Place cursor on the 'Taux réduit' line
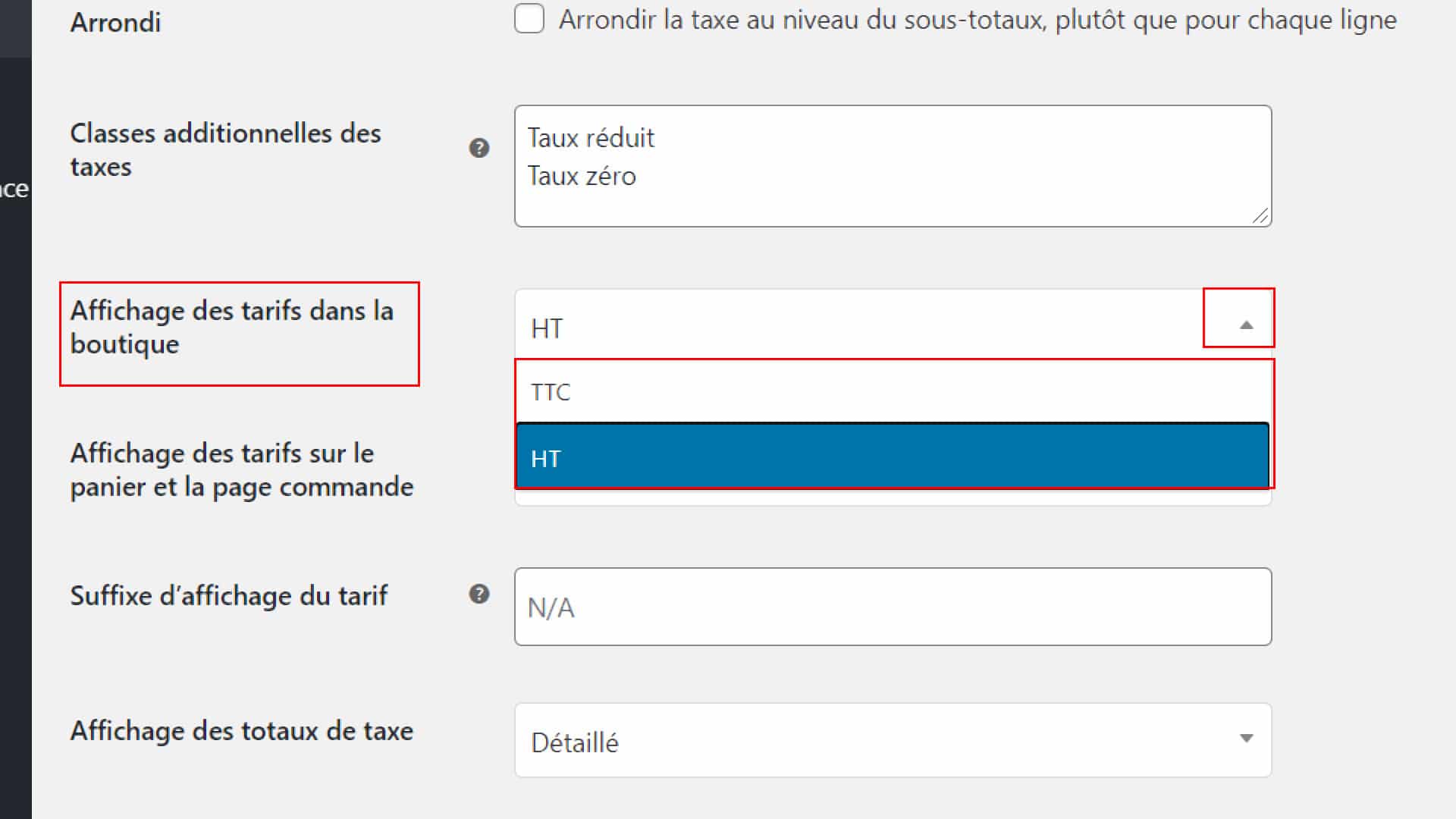The height and width of the screenshot is (819, 1456). click(x=591, y=138)
